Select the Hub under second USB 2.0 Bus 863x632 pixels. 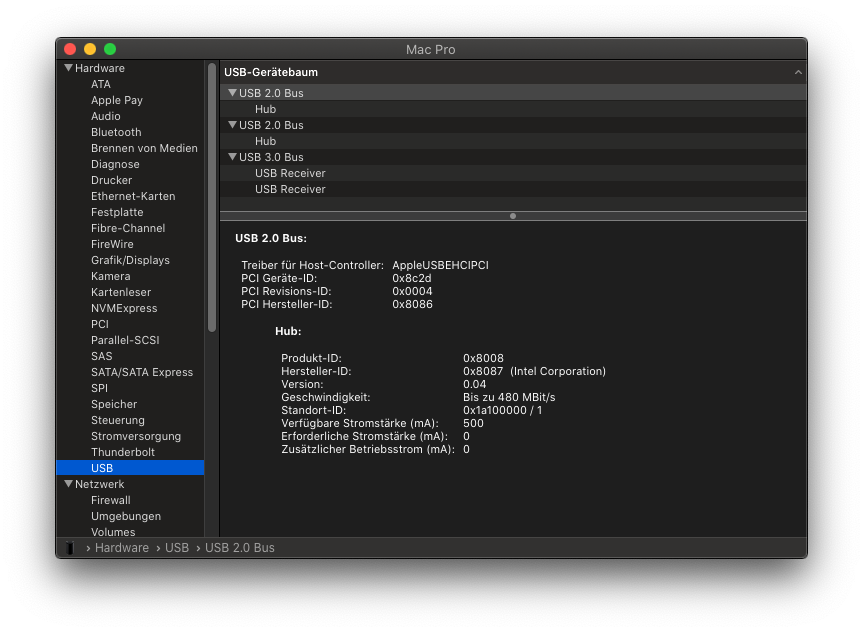(265, 141)
